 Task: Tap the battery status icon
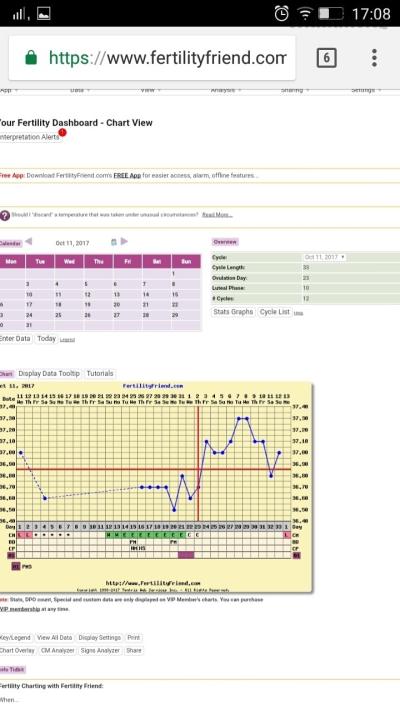point(330,14)
